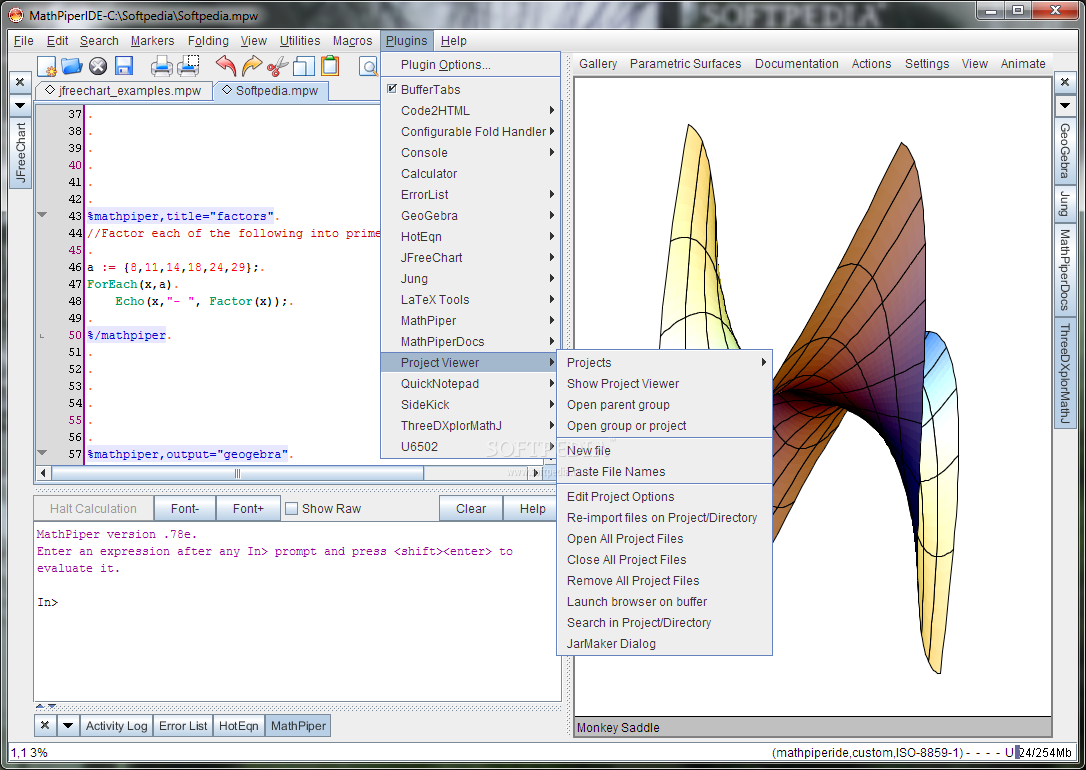Select Softpedia.mpw buffer tab
The image size is (1086, 770).
coord(270,91)
